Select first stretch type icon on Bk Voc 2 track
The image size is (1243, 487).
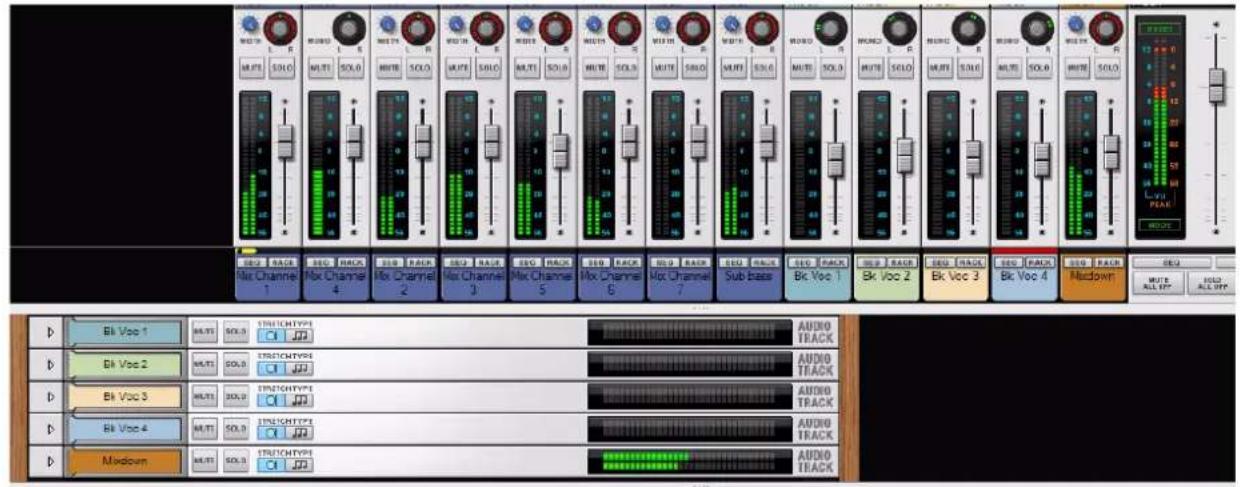coord(271,369)
